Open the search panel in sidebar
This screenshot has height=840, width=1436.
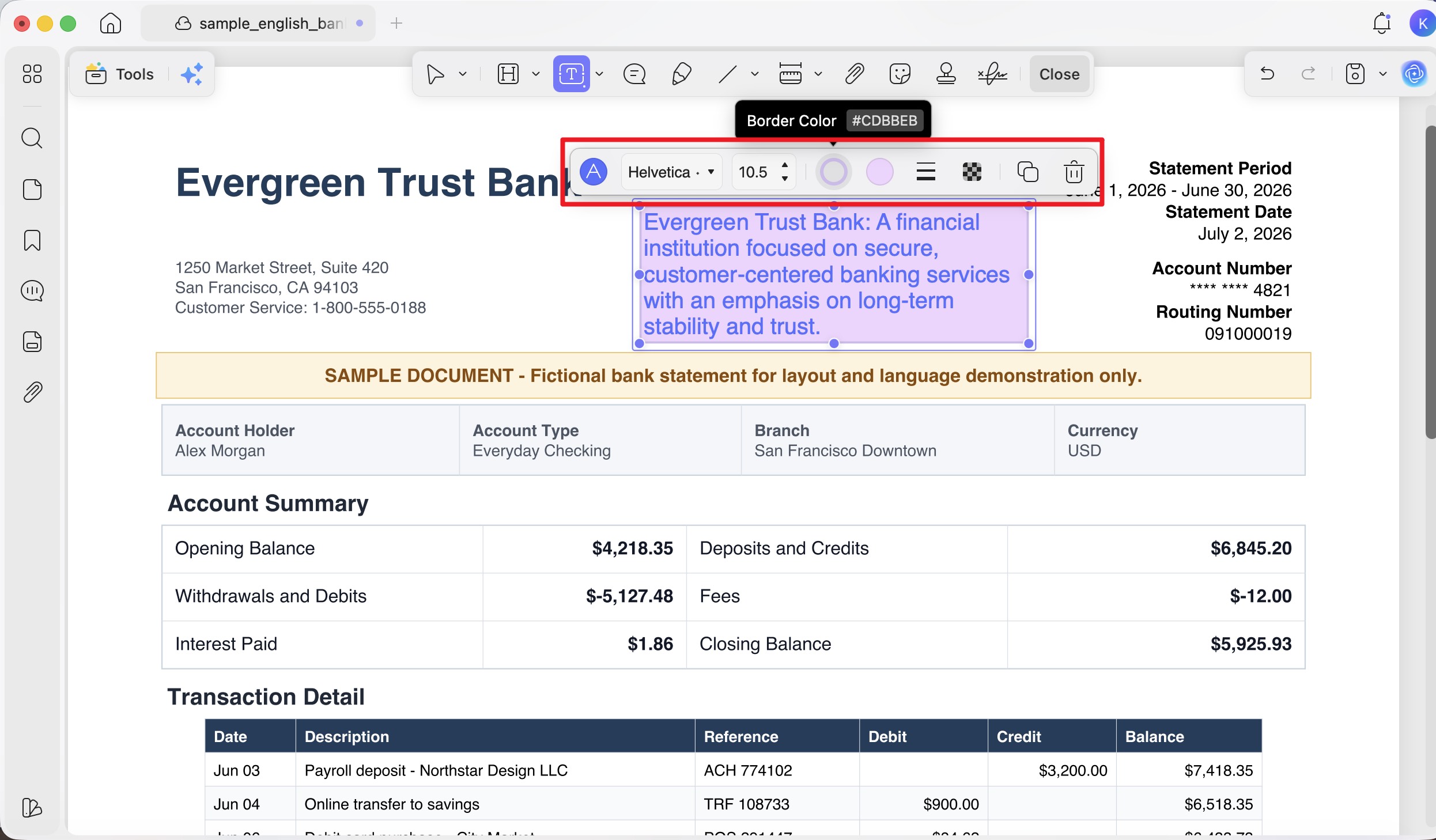click(x=32, y=138)
